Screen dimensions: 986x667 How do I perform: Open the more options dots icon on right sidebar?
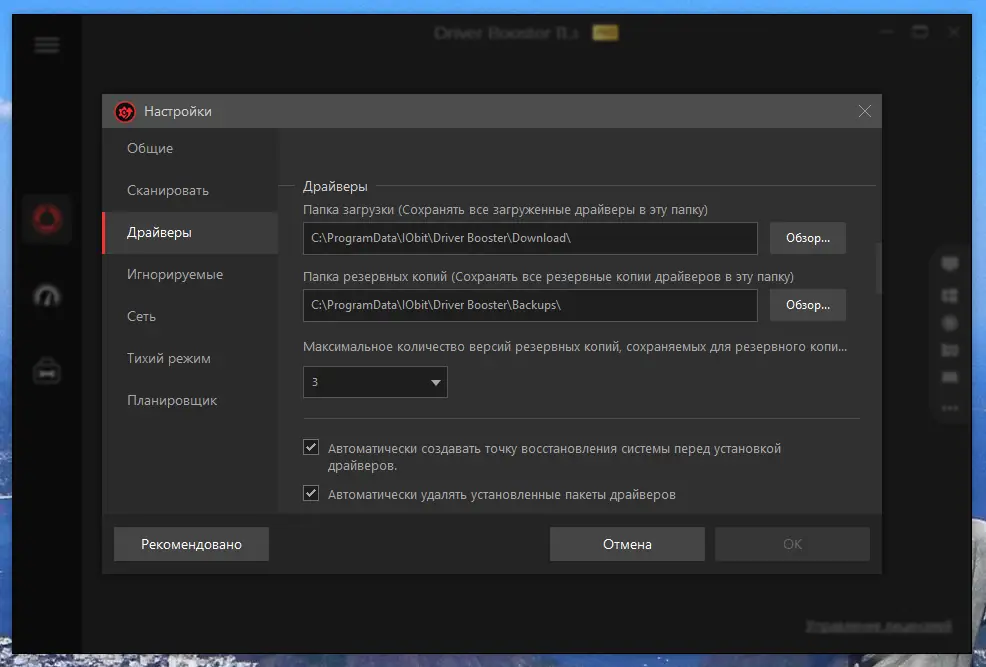pos(949,408)
